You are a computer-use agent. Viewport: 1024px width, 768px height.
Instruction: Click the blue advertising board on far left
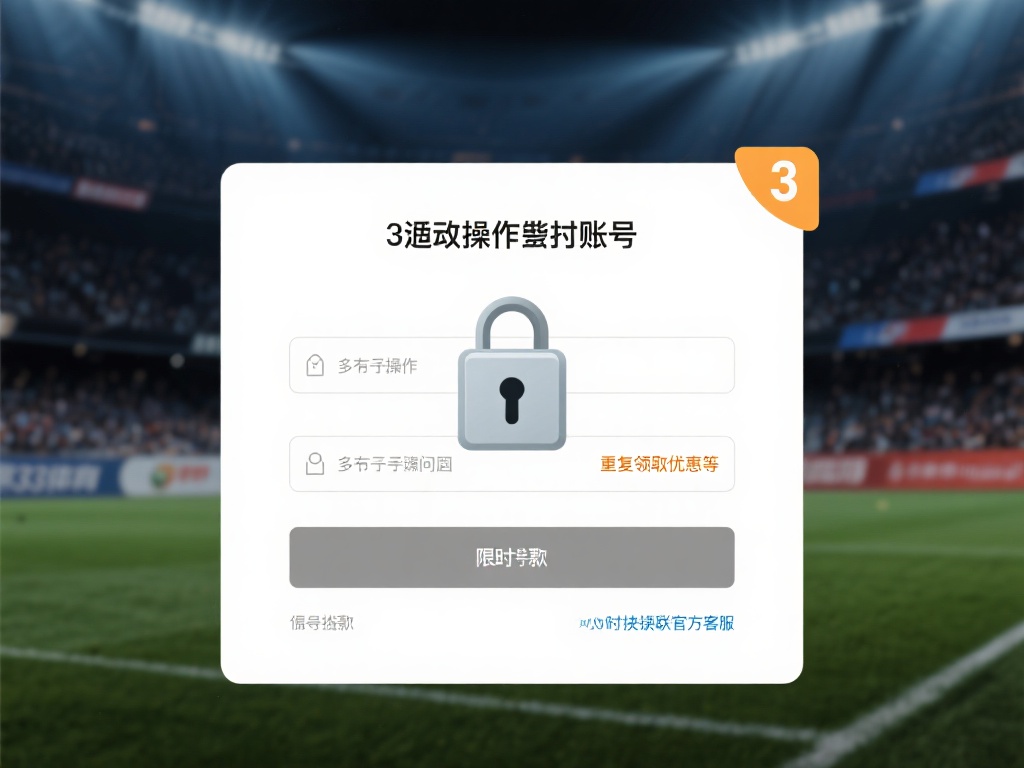coord(52,478)
